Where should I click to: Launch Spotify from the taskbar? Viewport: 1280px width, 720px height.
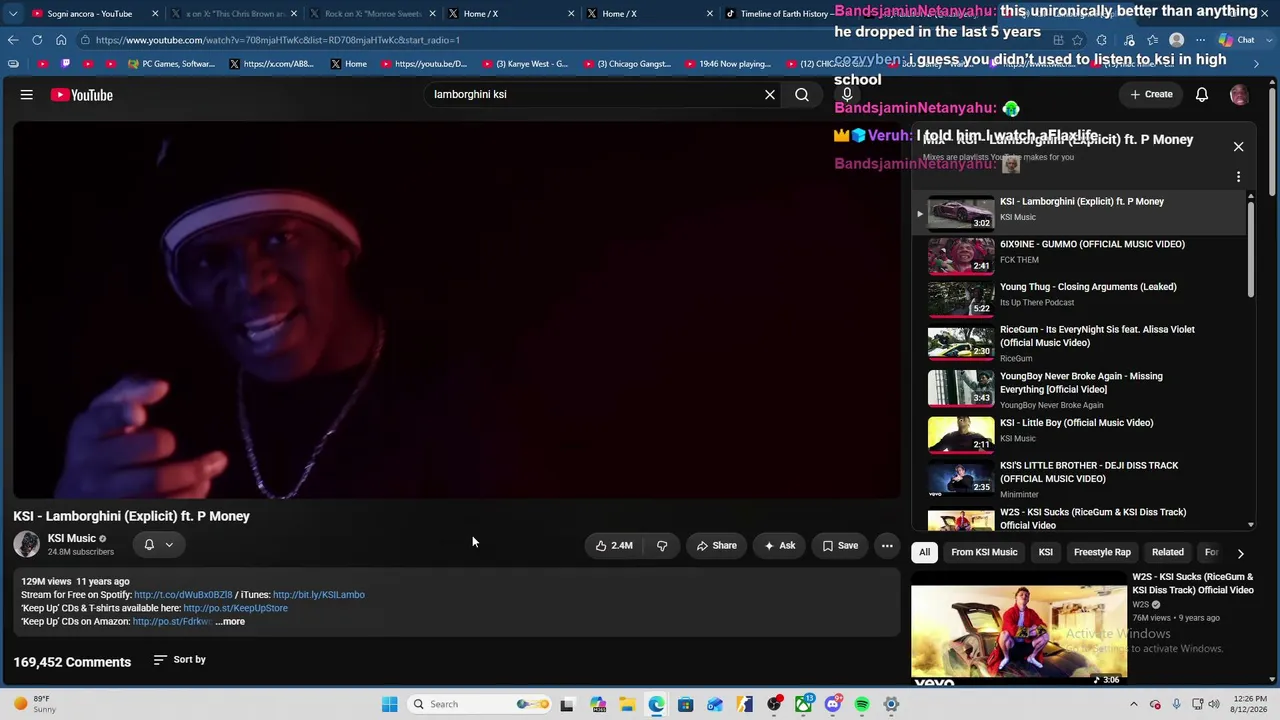click(x=862, y=704)
